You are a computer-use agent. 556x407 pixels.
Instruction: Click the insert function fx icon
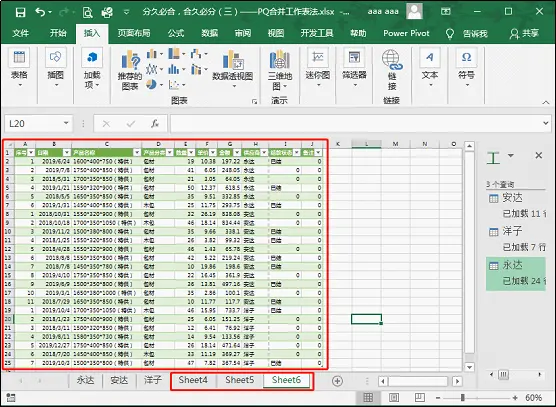155,124
